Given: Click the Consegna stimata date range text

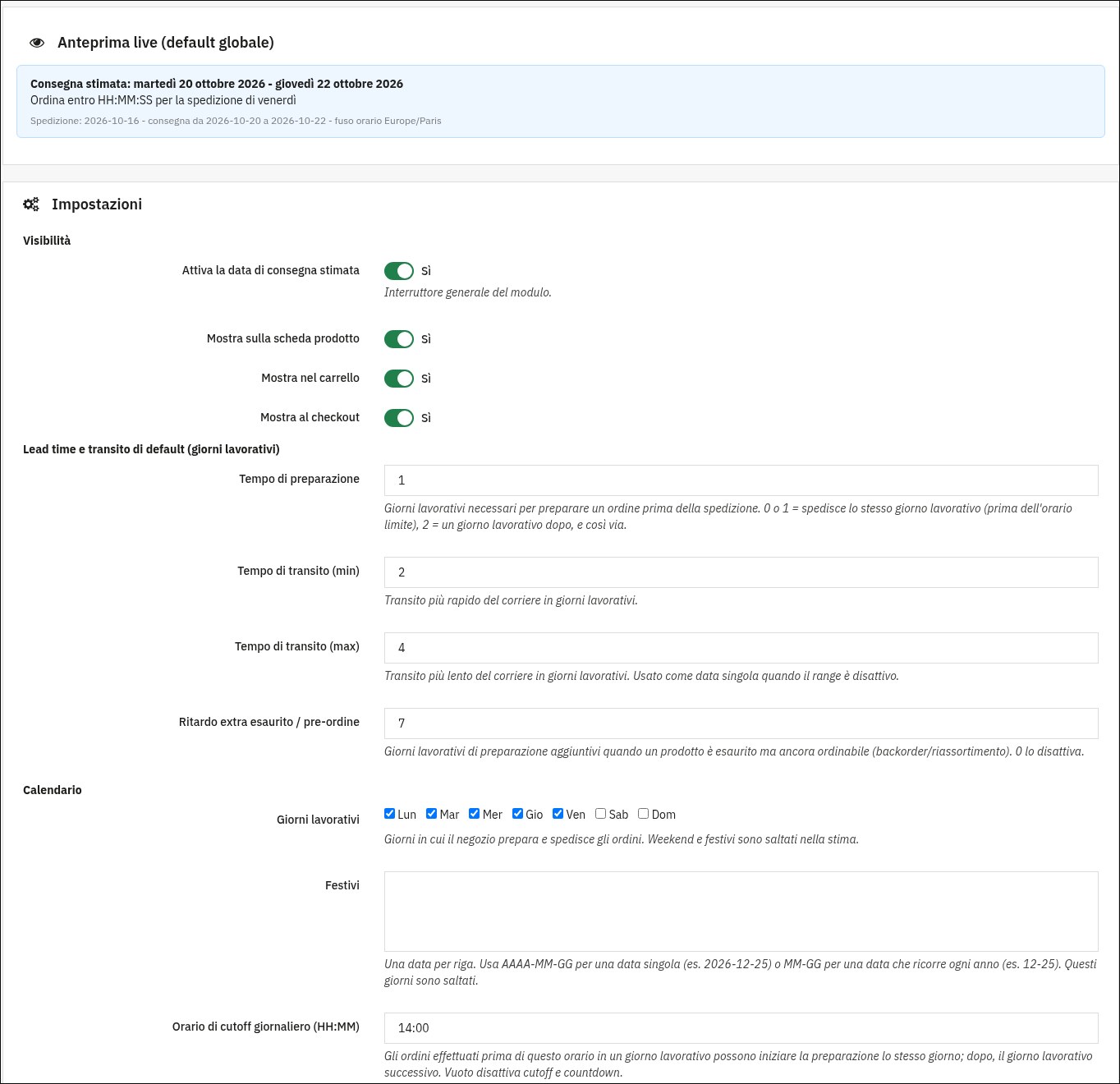Looking at the screenshot, I should pos(217,84).
